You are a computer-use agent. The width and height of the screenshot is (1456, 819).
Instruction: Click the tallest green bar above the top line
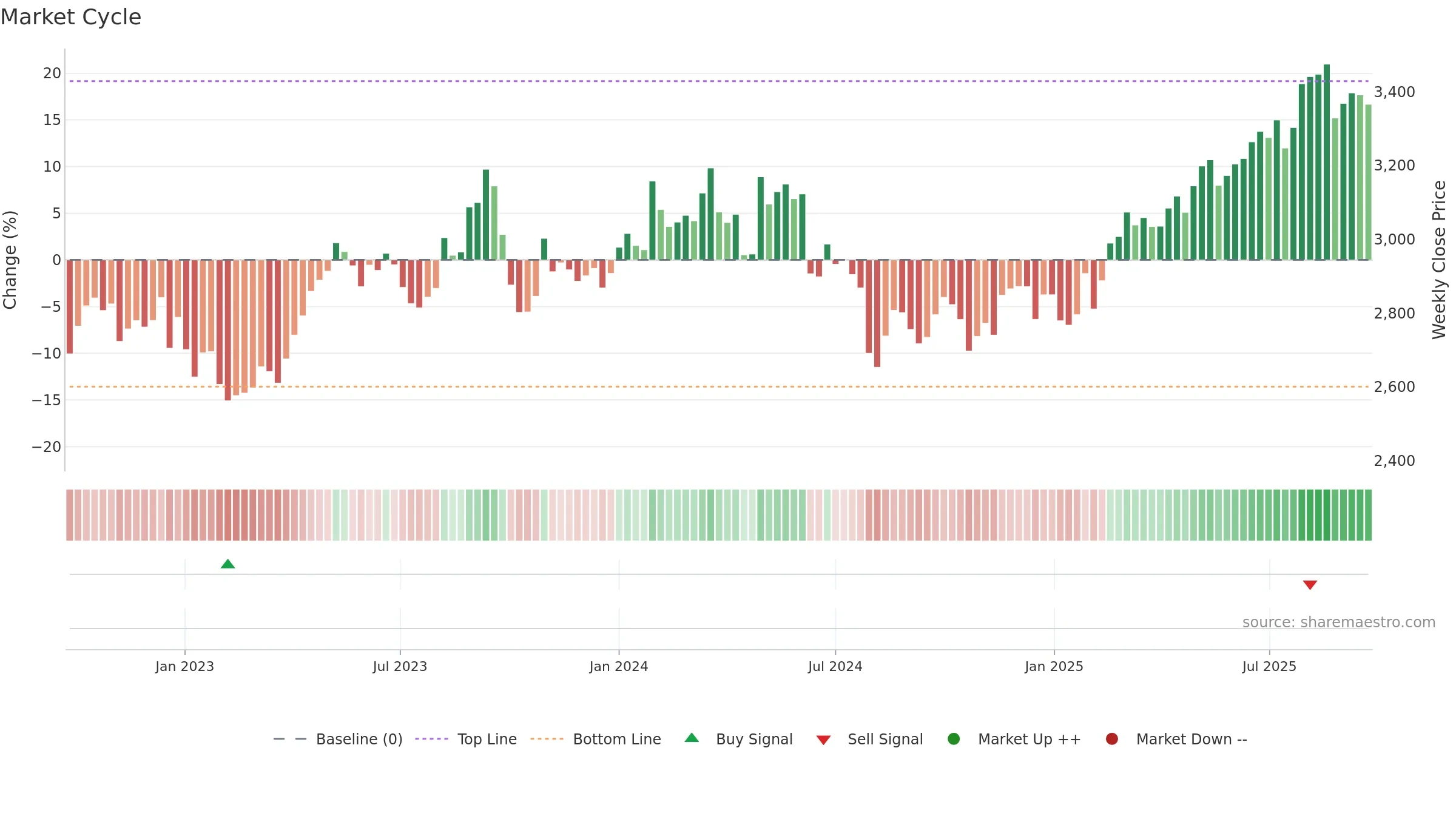click(1327, 162)
